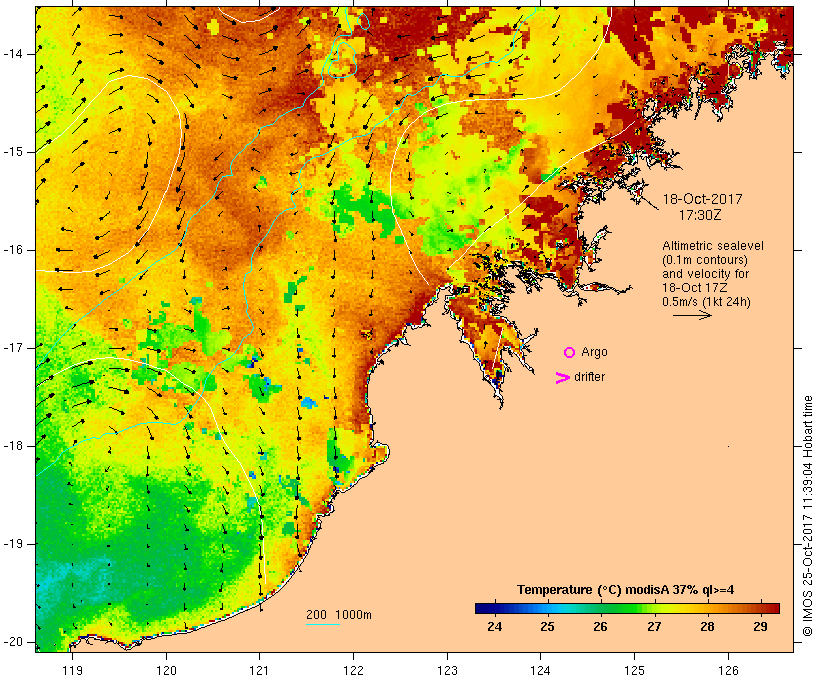Click the 0.5m/s velocity scale arrow
The width and height of the screenshot is (820, 680).
692,315
